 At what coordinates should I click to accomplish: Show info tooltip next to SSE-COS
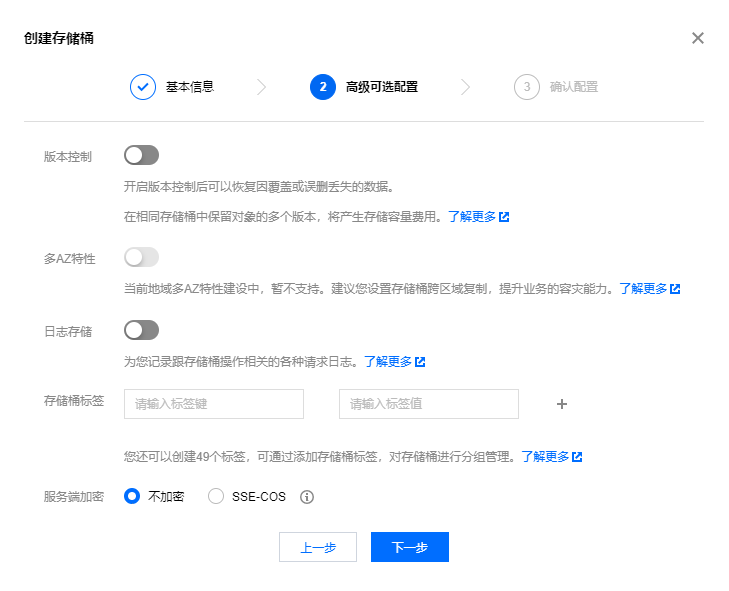point(307,497)
